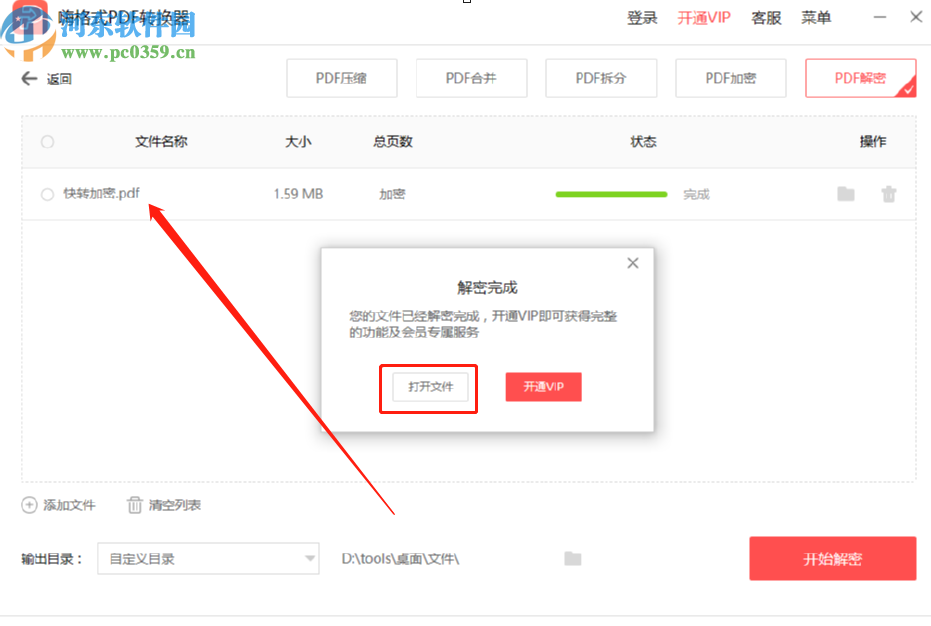Click the 开通VIP button in dialog
The width and height of the screenshot is (931, 626).
coord(543,387)
